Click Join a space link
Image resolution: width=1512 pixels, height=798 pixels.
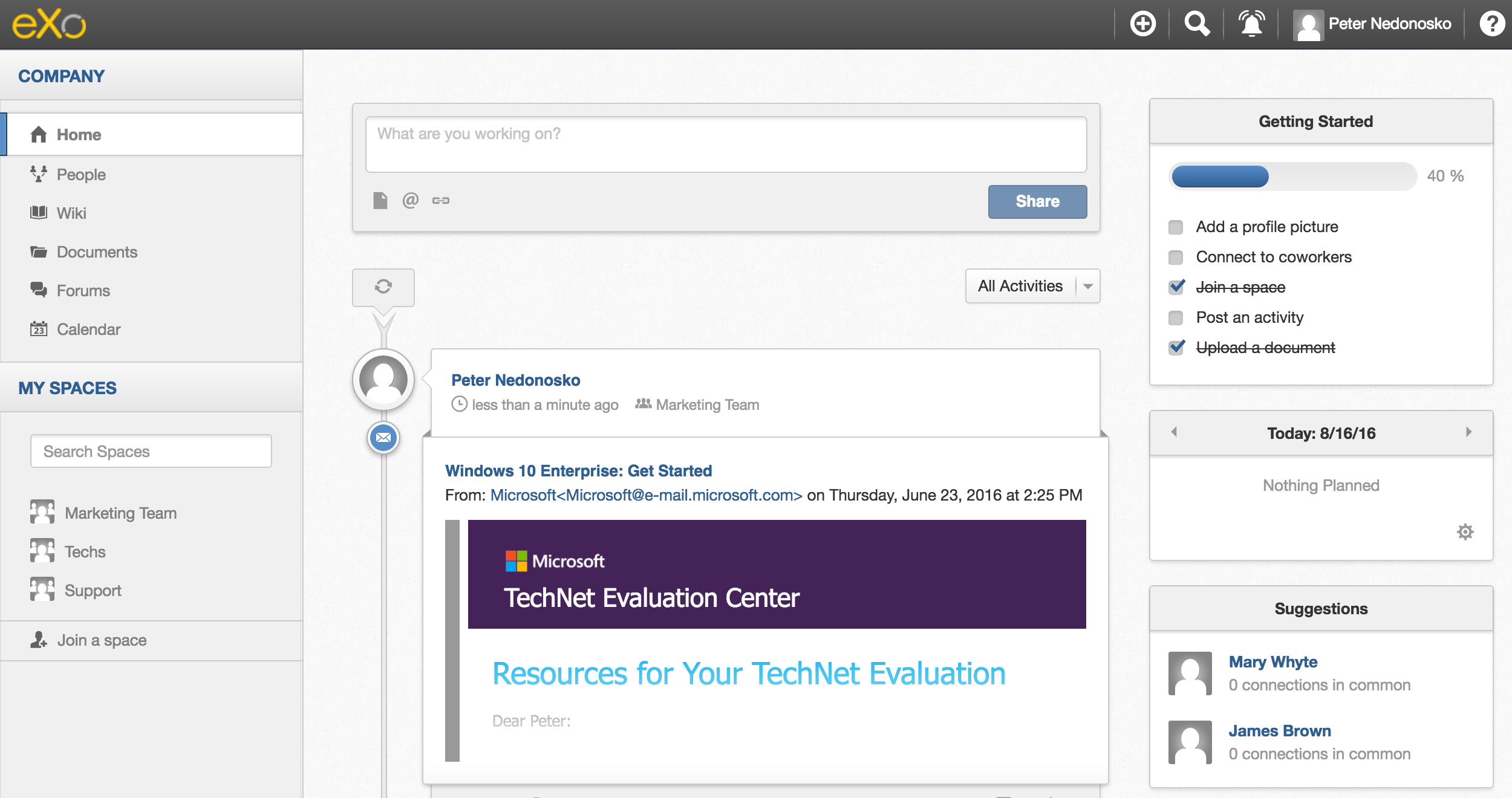click(102, 640)
